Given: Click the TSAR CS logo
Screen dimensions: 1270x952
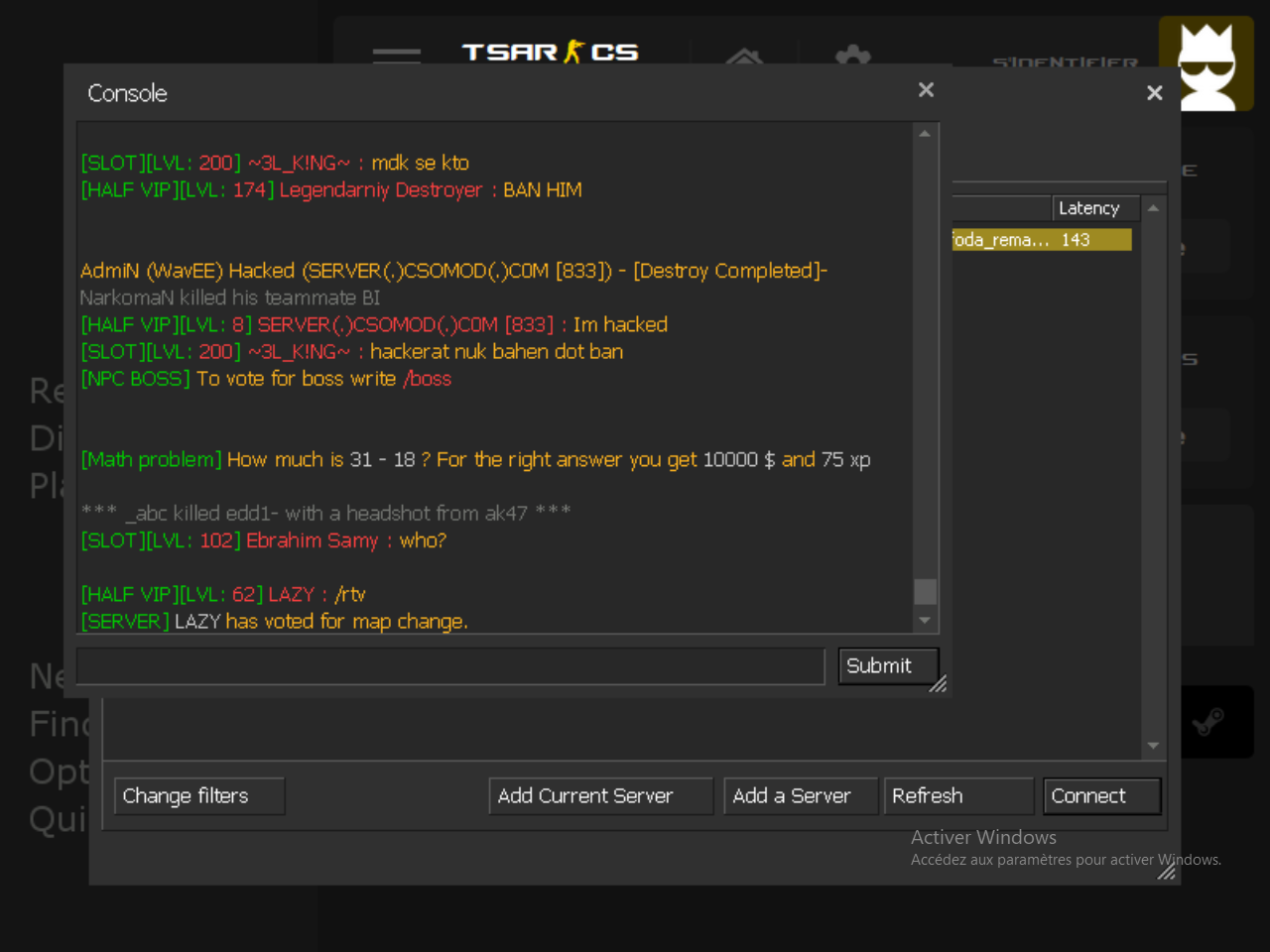Looking at the screenshot, I should [550, 52].
